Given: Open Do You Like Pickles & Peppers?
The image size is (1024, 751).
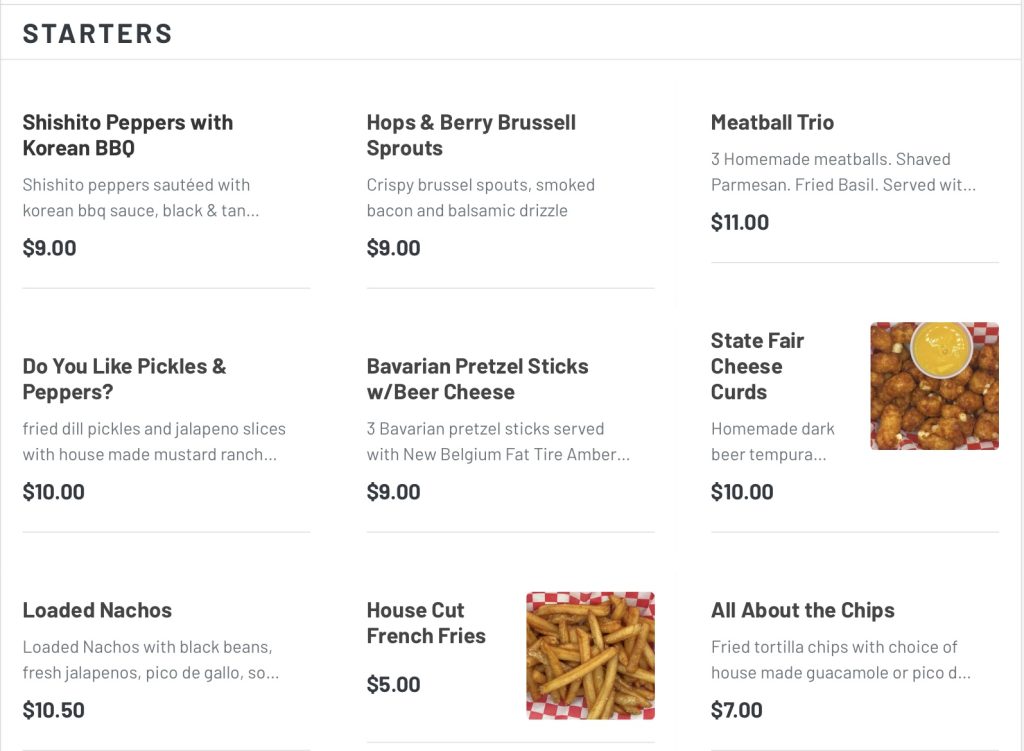Looking at the screenshot, I should click(x=124, y=379).
